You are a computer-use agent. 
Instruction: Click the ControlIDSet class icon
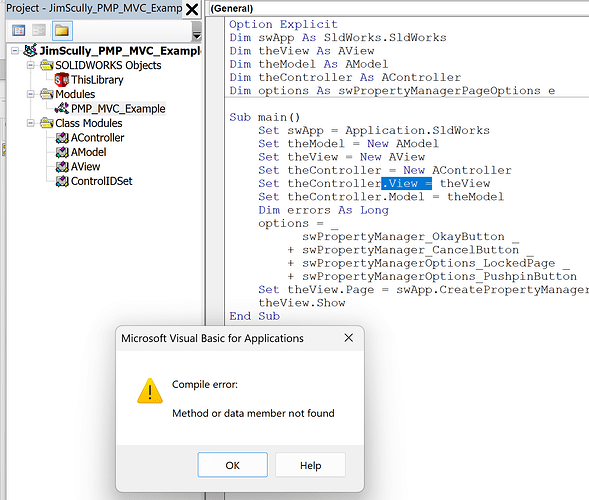pos(62,181)
